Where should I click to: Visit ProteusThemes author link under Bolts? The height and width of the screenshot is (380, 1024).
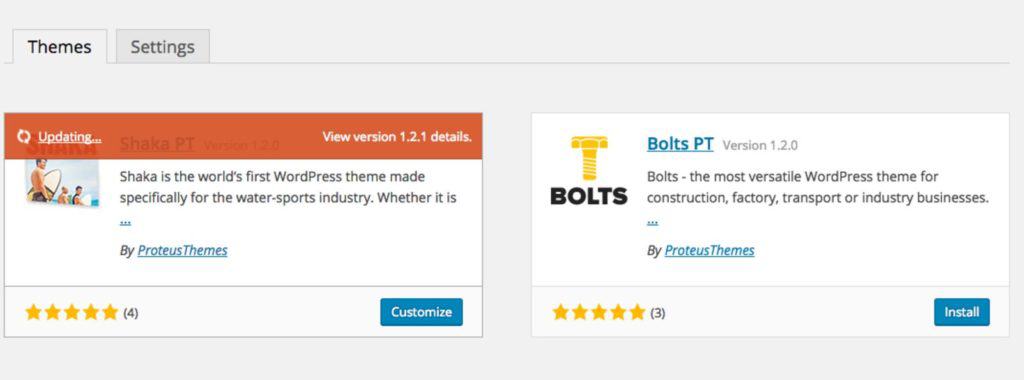(x=709, y=250)
